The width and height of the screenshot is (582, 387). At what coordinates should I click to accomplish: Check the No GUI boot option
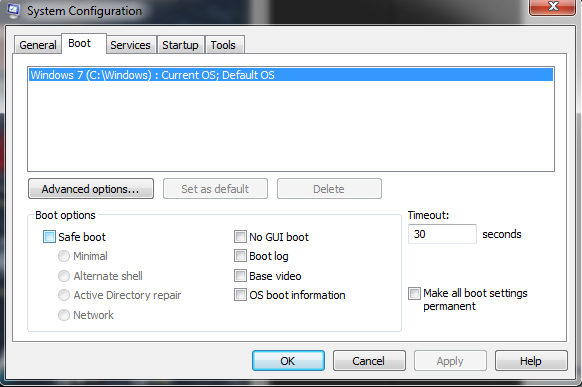(x=240, y=237)
